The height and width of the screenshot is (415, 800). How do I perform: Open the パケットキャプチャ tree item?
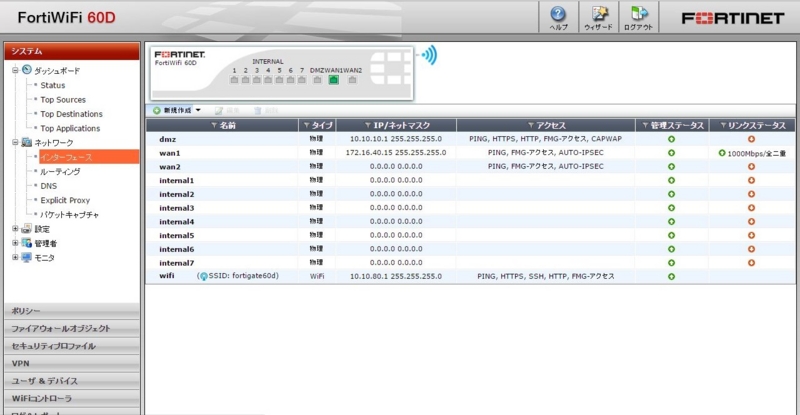[x=69, y=214]
